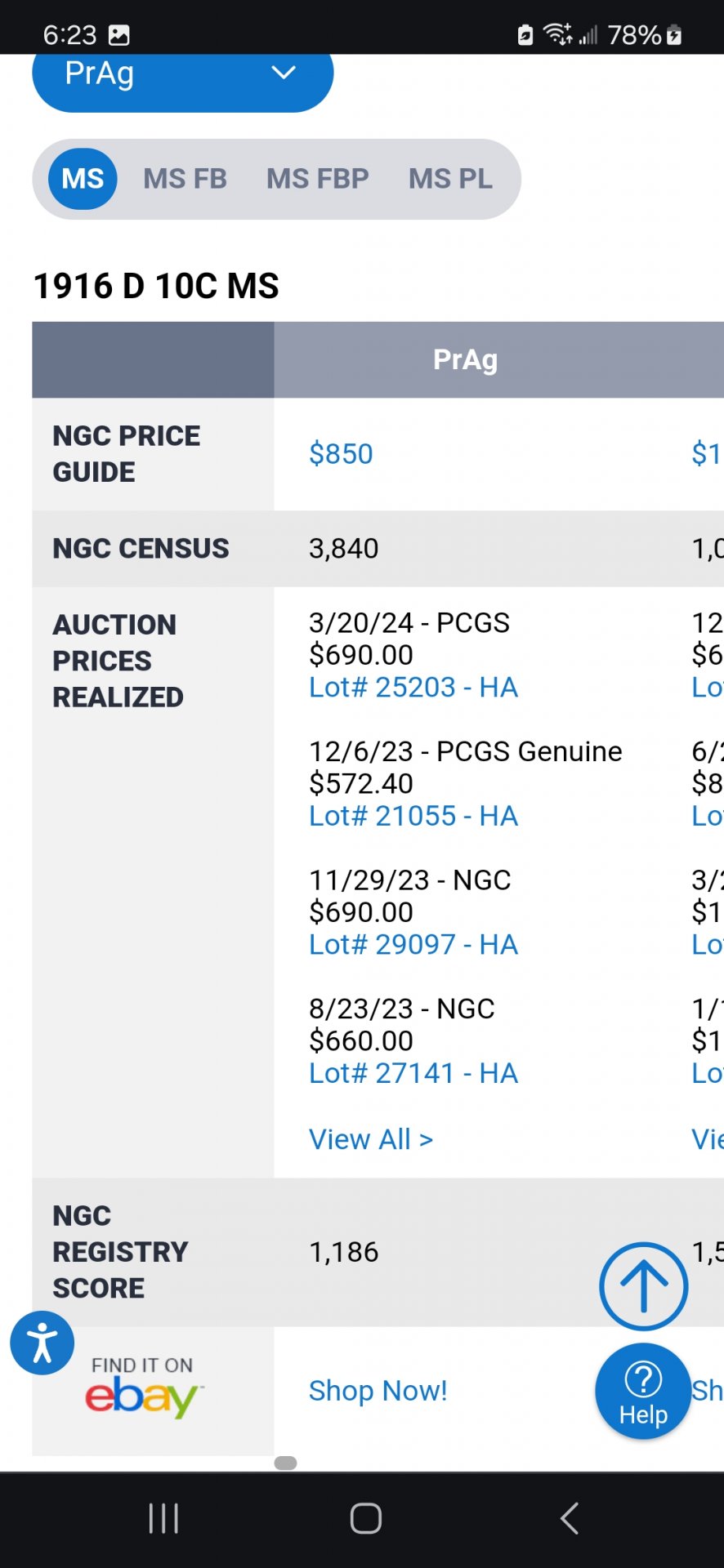This screenshot has height=1568, width=724.
Task: Open auction Lot# 25203 - HA
Action: click(x=413, y=688)
